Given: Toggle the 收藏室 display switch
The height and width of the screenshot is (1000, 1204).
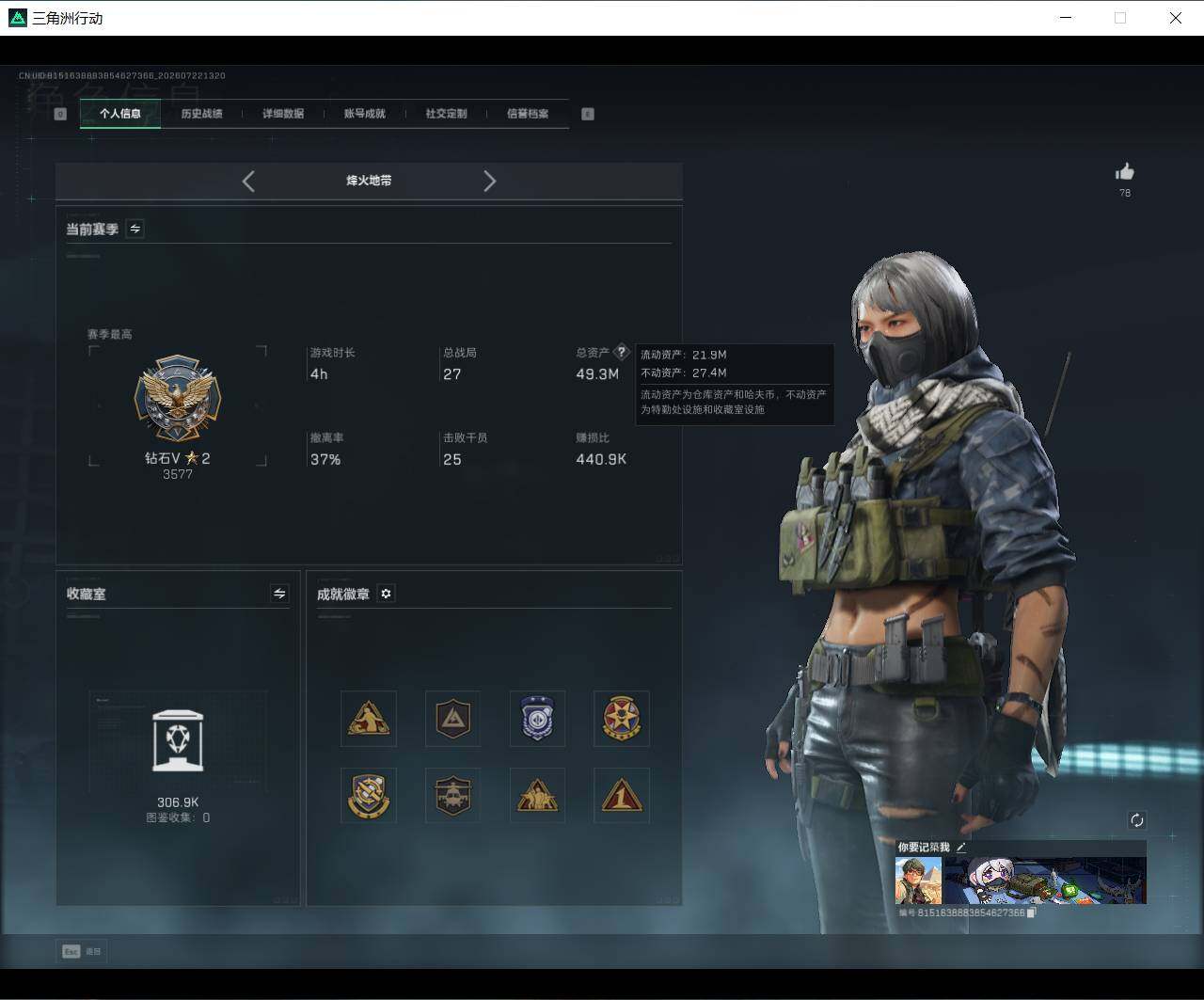Looking at the screenshot, I should [279, 594].
